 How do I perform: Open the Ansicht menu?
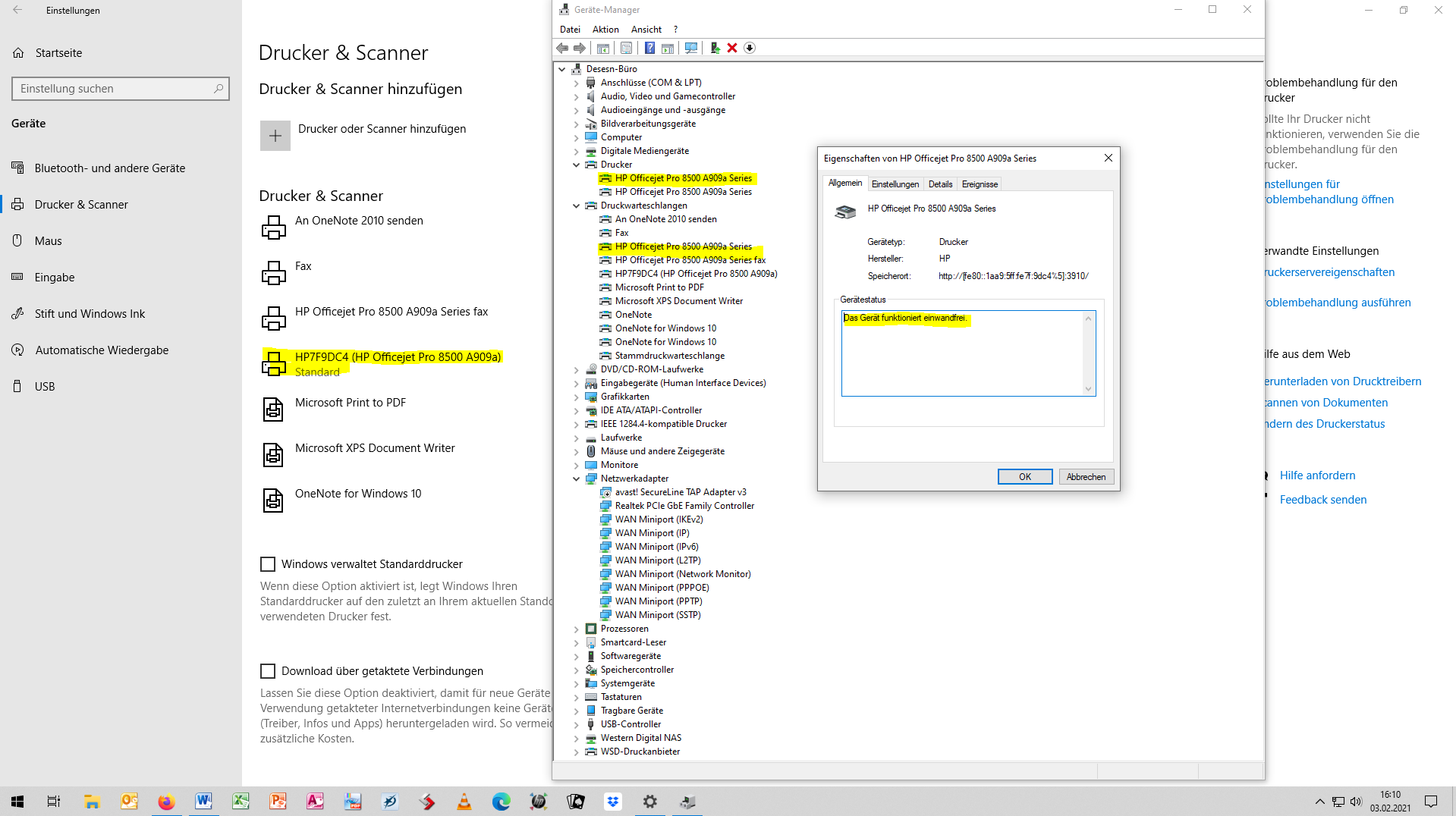[x=646, y=30]
